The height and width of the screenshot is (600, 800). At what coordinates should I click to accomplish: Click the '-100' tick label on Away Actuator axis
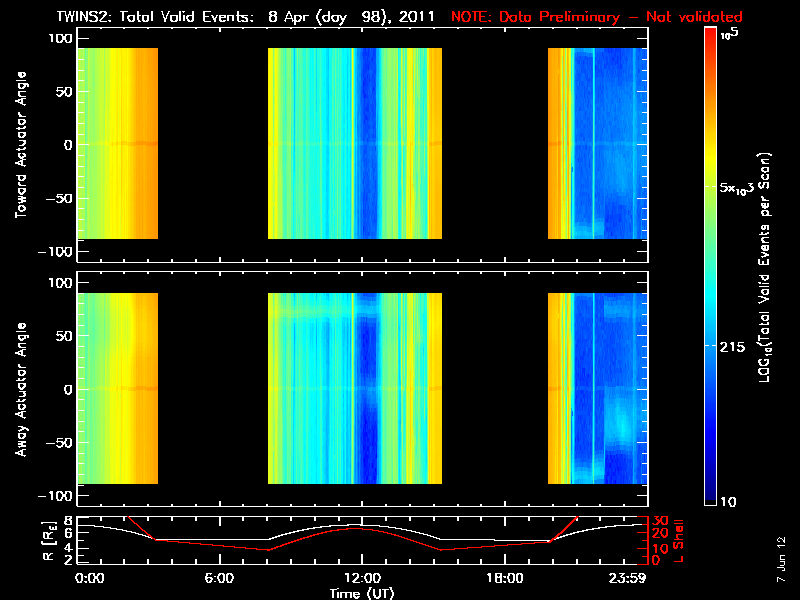(56, 496)
